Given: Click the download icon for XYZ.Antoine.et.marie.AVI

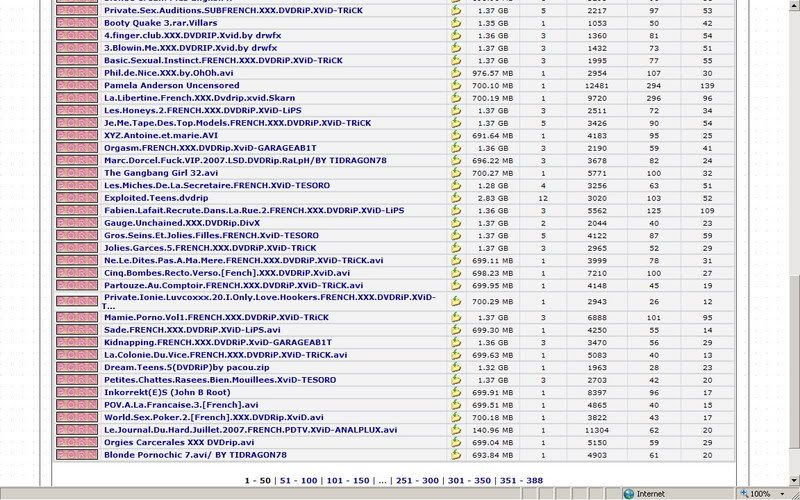Looking at the screenshot, I should (456, 135).
